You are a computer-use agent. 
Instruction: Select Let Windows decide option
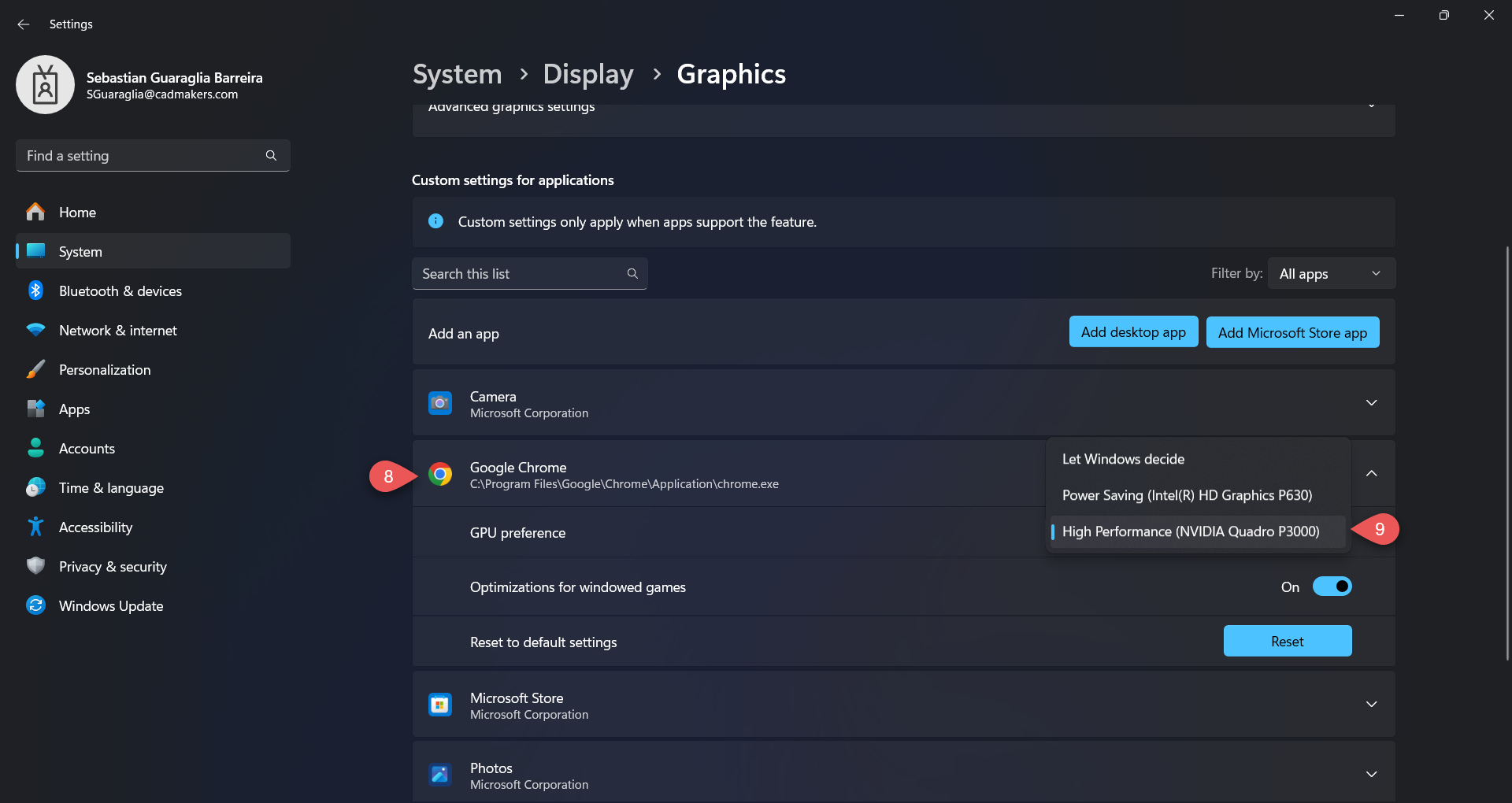point(1198,459)
